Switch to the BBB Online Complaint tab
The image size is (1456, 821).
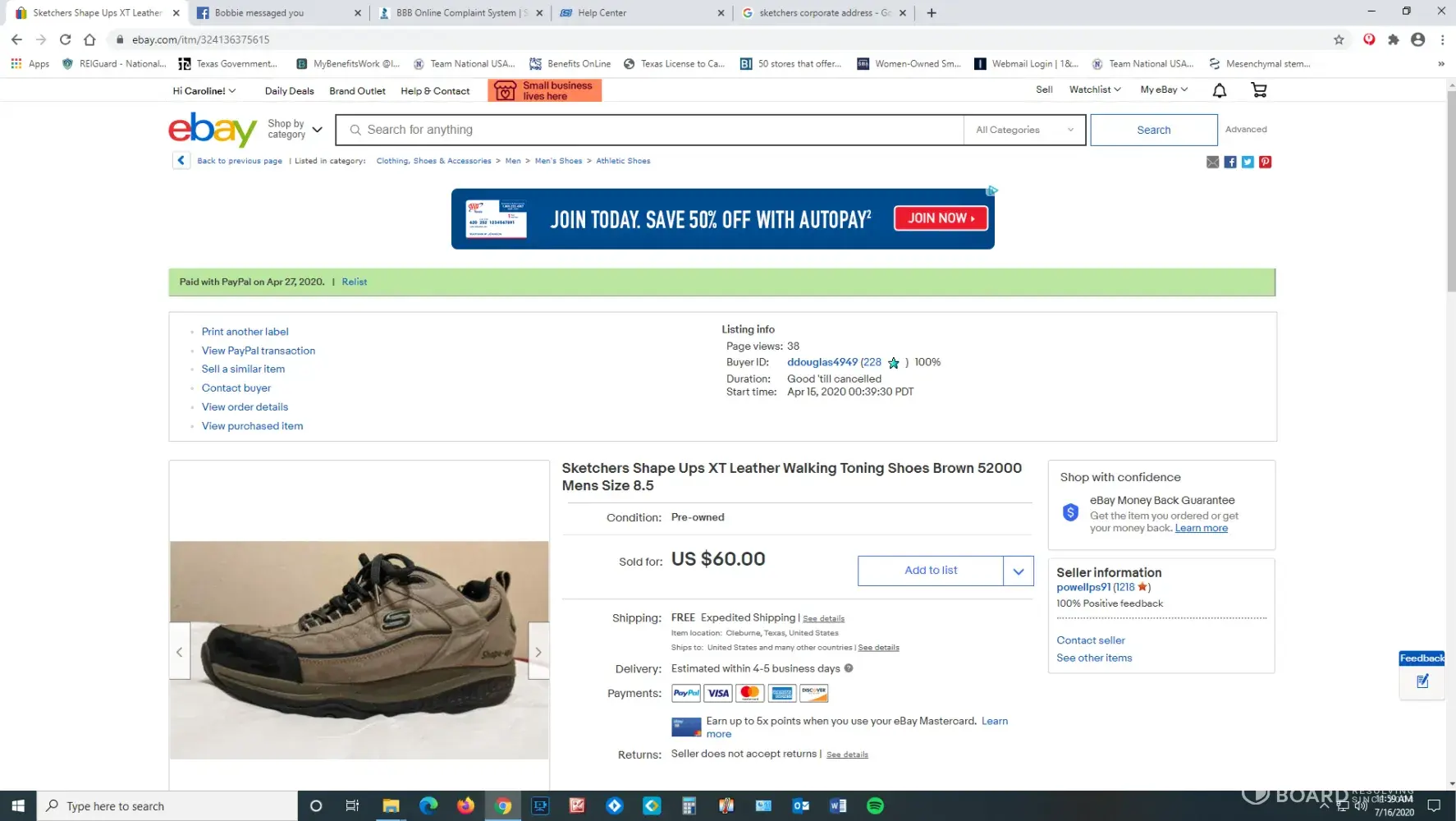[456, 13]
